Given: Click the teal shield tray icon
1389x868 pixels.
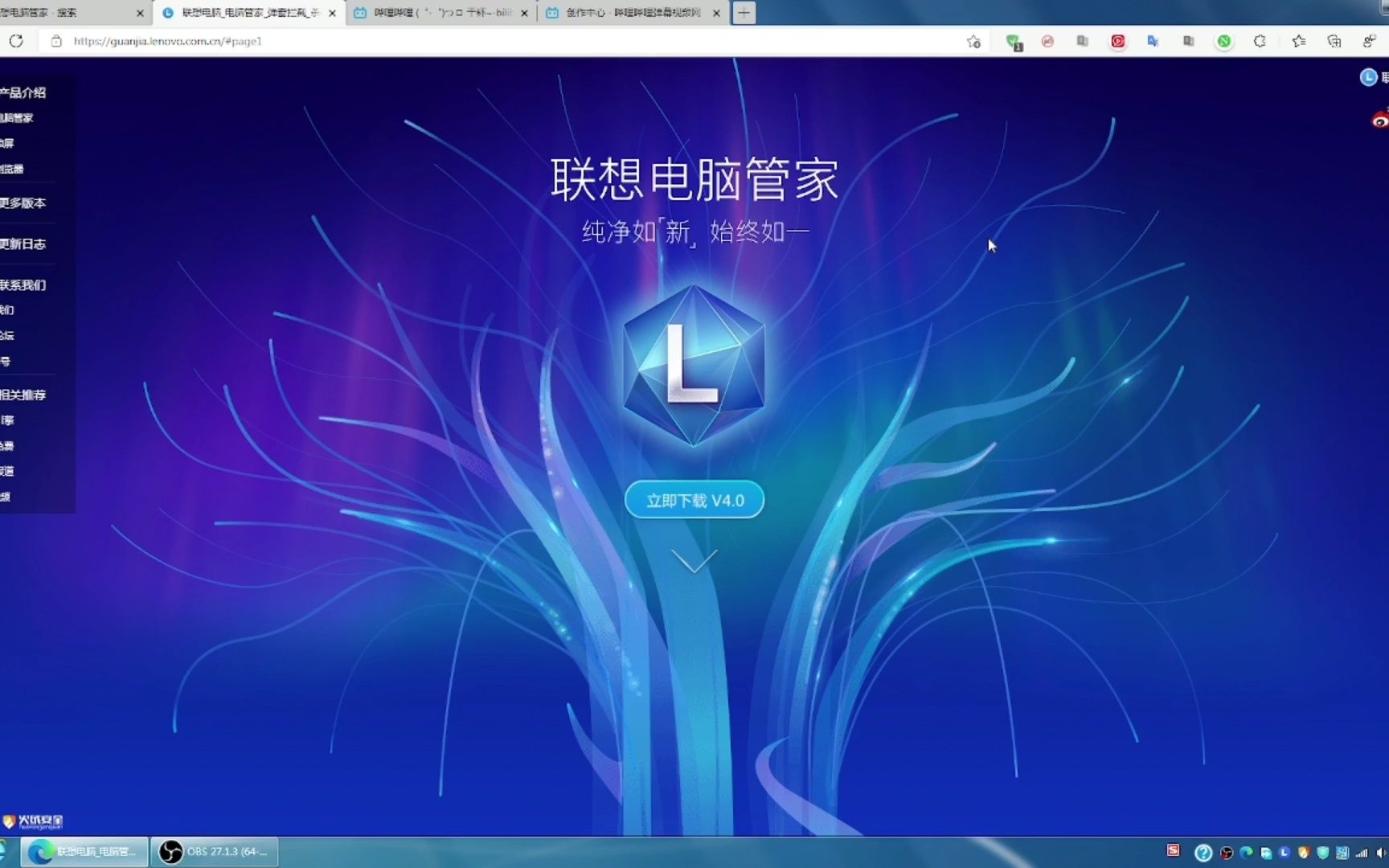Looking at the screenshot, I should (x=1323, y=853).
